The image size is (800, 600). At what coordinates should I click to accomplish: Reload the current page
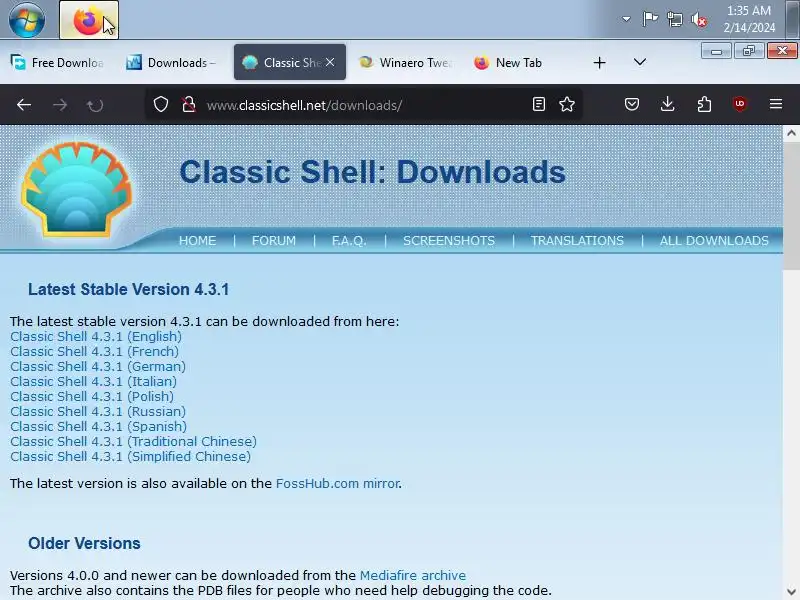[95, 105]
